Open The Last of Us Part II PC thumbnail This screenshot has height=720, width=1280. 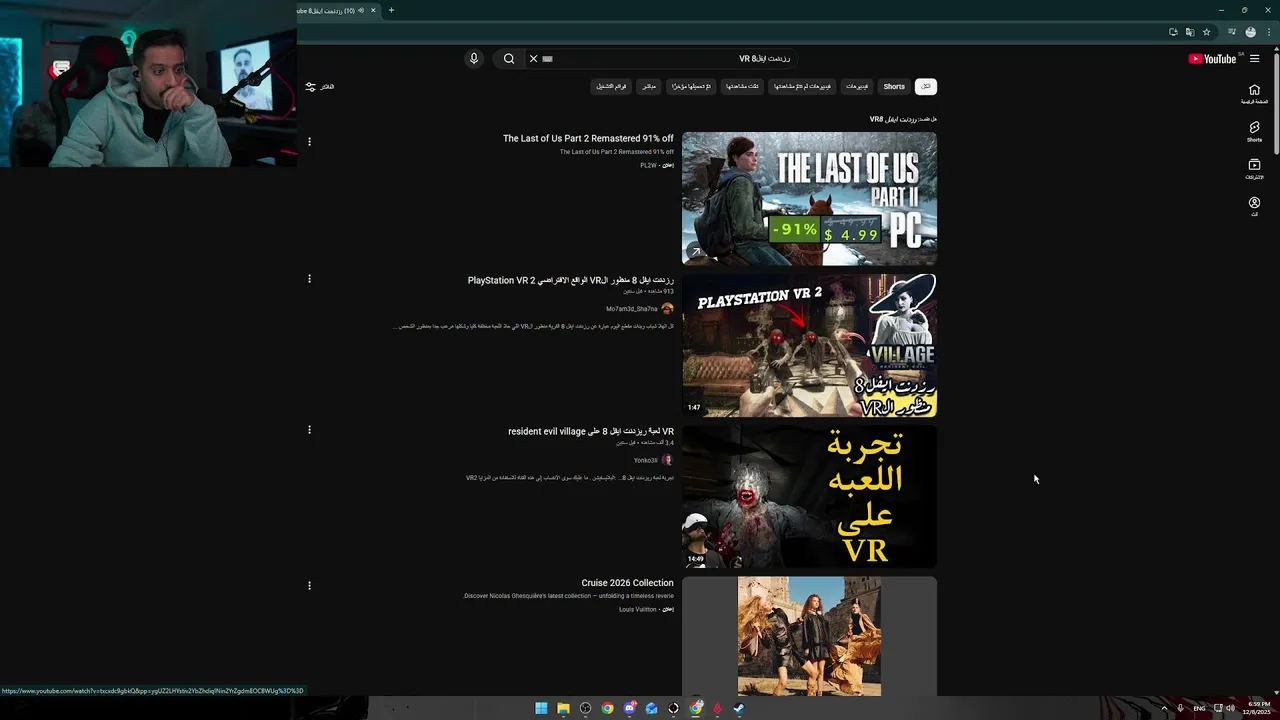click(x=809, y=198)
